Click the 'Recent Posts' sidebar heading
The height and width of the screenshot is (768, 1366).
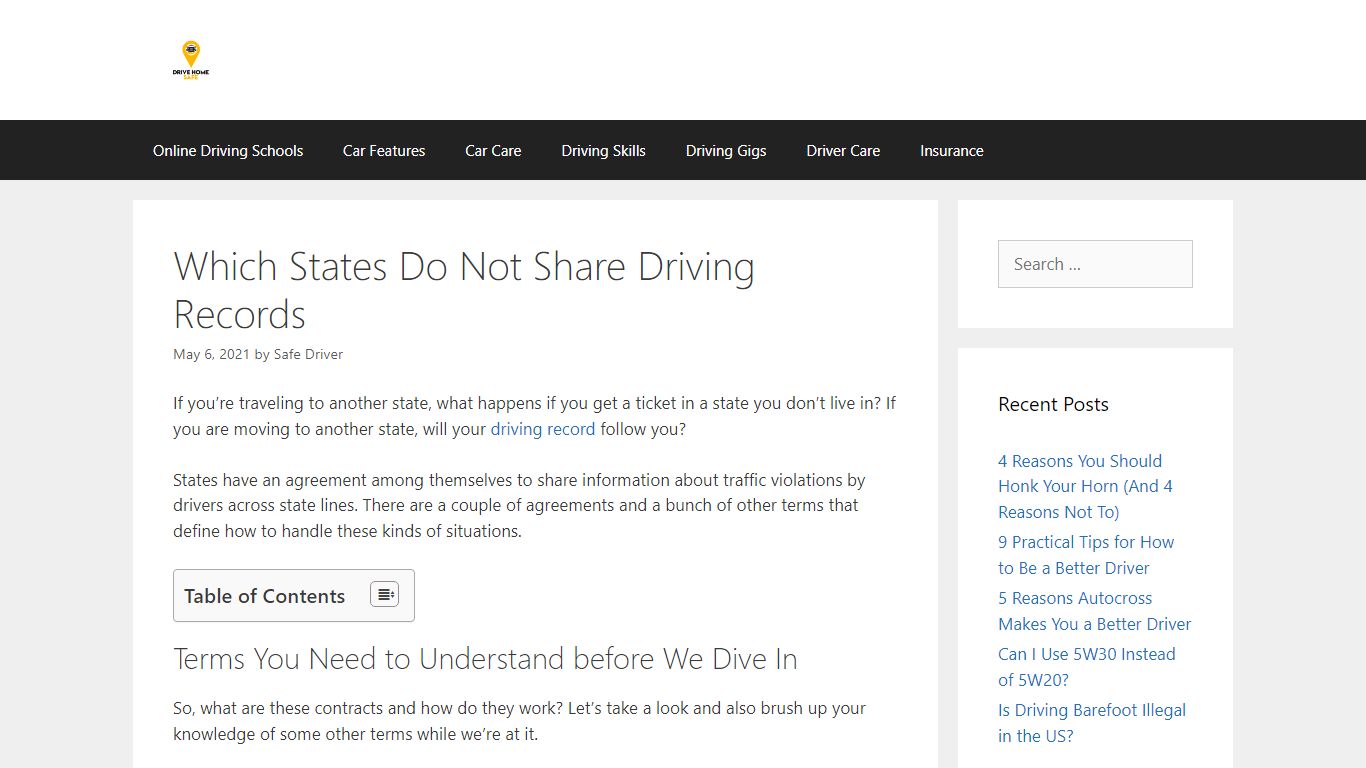(1053, 404)
